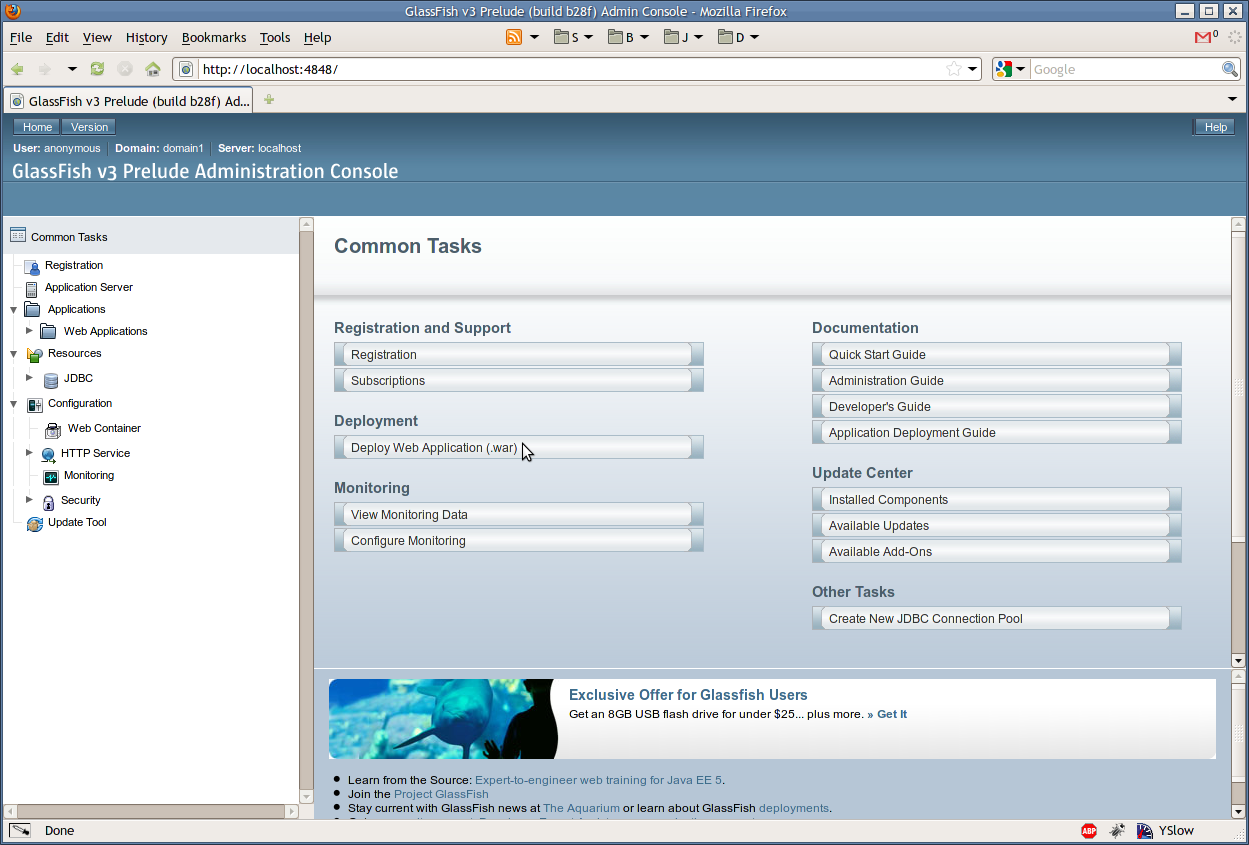Expand the Web Applications tree node
1249x845 pixels.
point(29,331)
